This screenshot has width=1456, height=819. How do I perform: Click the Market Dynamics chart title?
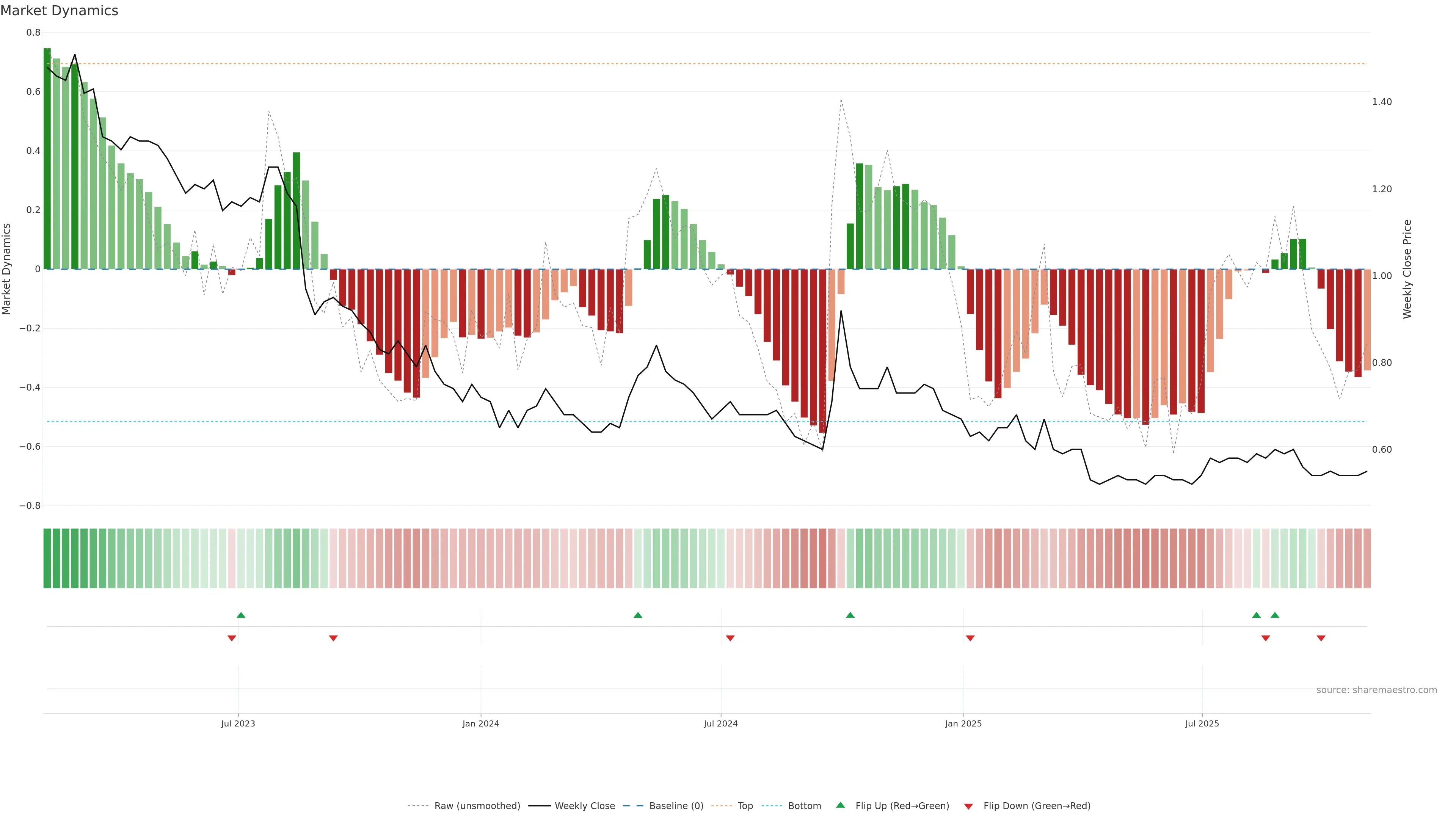pyautogui.click(x=60, y=11)
